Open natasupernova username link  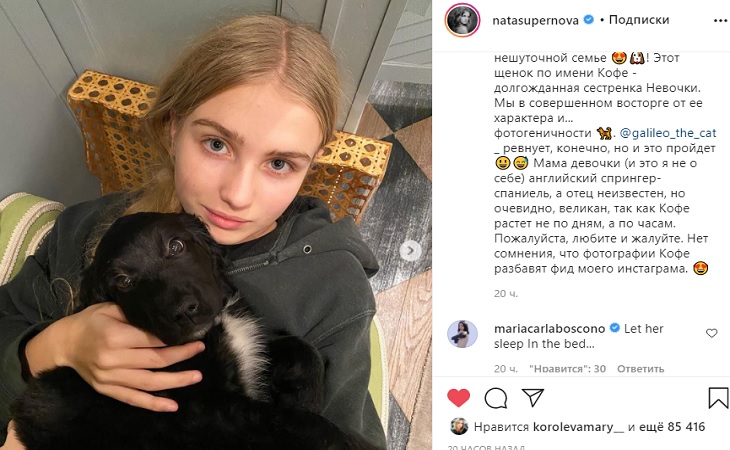(535, 20)
